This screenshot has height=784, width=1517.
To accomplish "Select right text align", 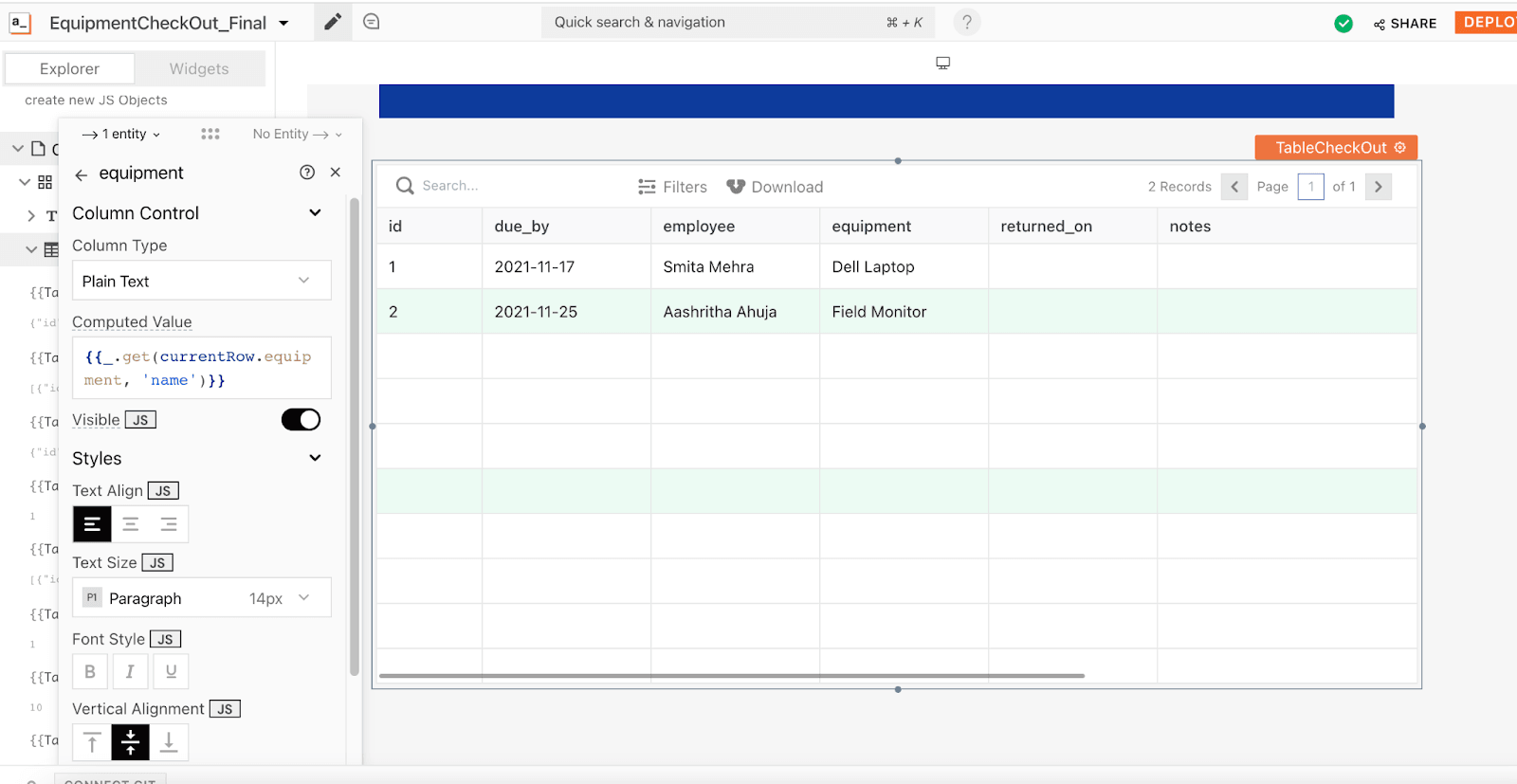I will [x=169, y=524].
